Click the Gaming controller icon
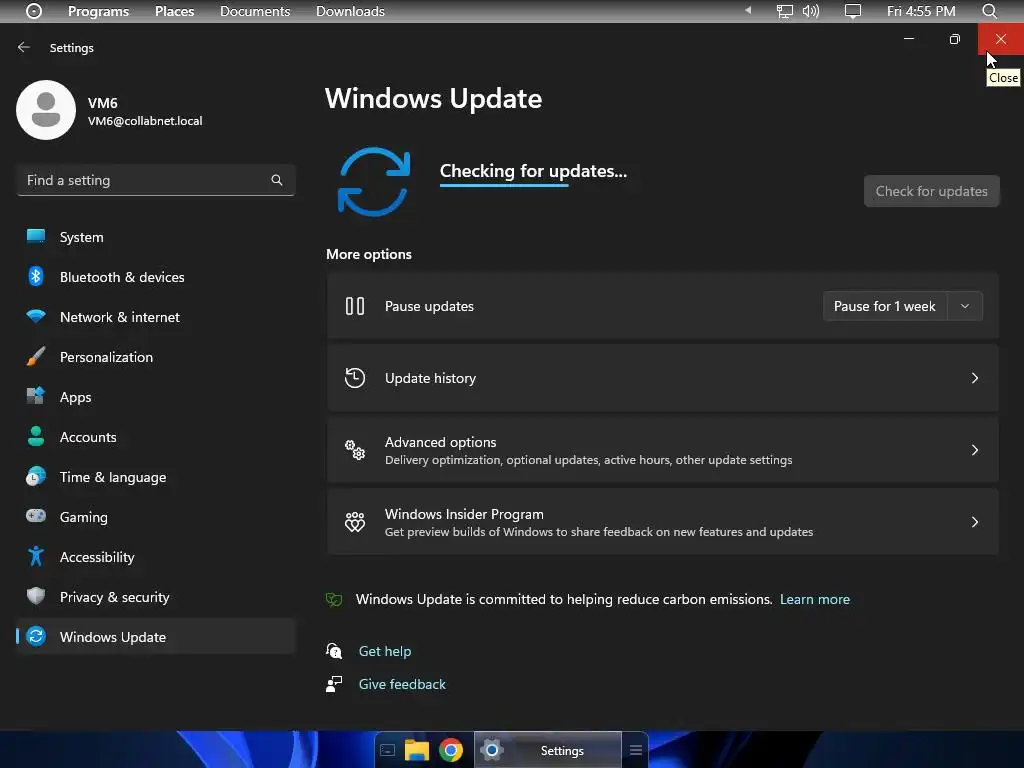Image resolution: width=1024 pixels, height=768 pixels. click(x=36, y=516)
